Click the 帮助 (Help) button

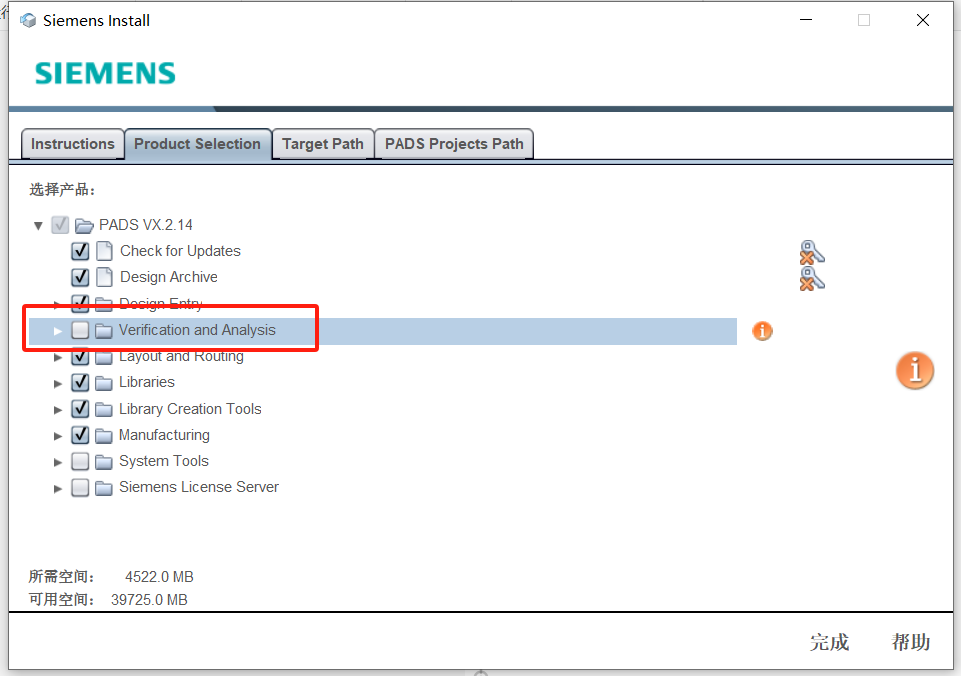(x=911, y=642)
